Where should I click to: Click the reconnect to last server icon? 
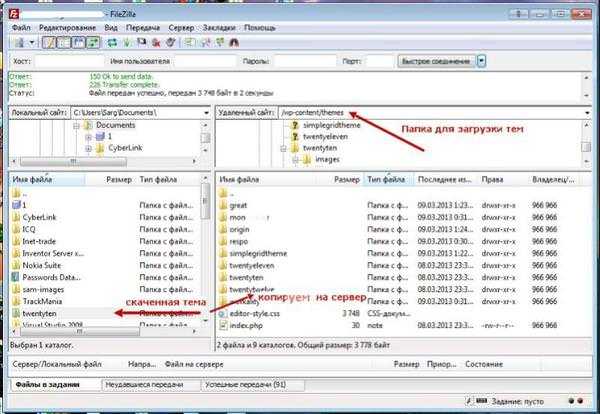(x=170, y=42)
